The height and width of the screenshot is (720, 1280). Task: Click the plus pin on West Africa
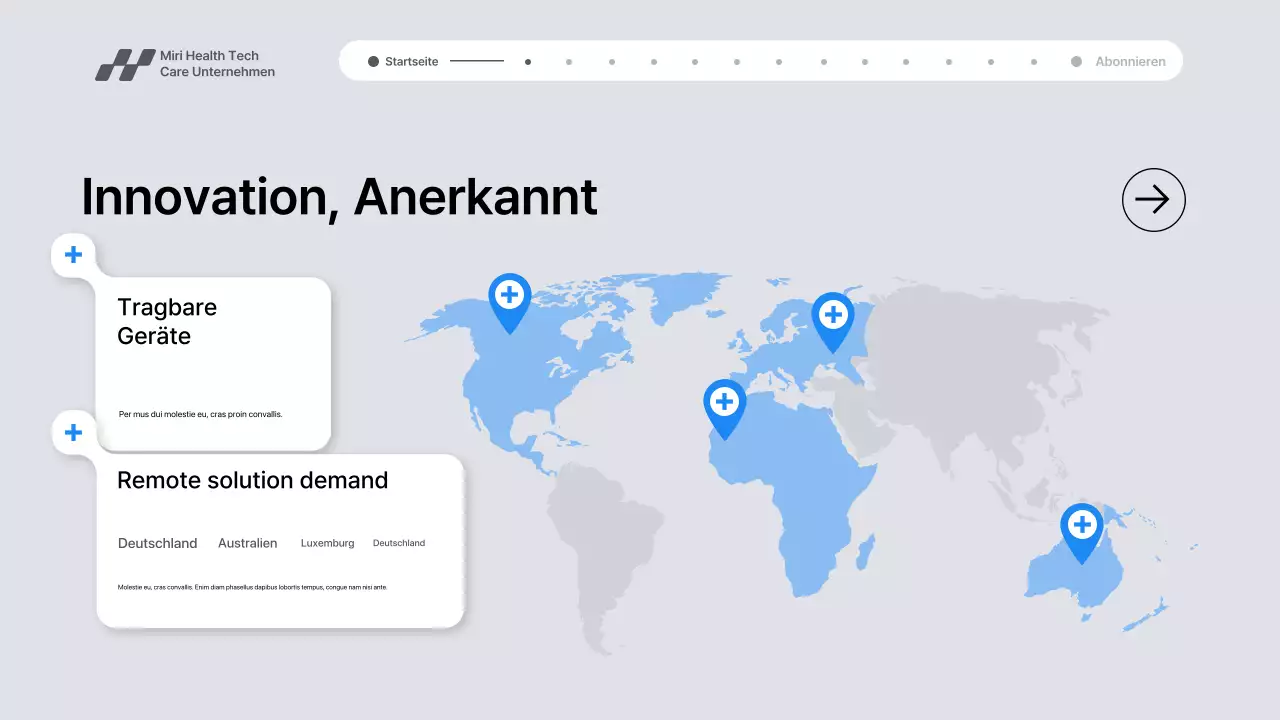pos(724,401)
